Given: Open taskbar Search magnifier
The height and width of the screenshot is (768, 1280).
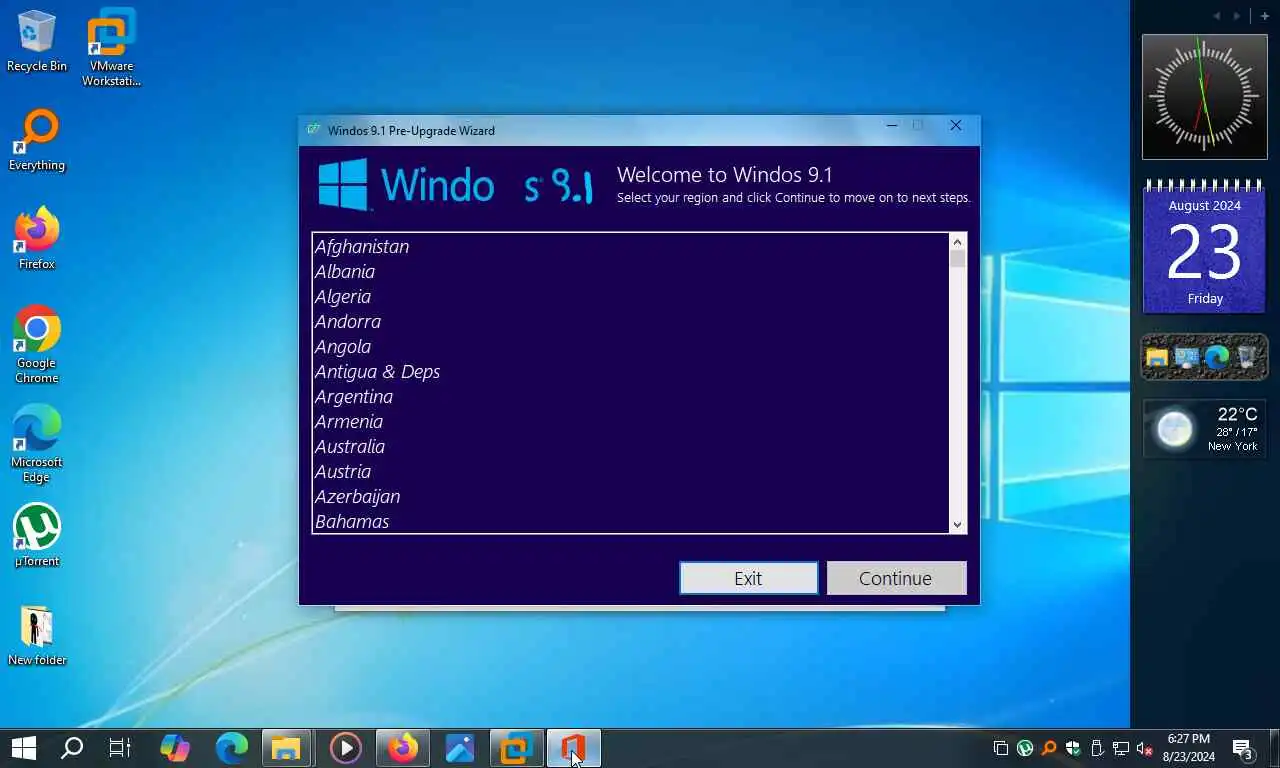Looking at the screenshot, I should [x=72, y=748].
